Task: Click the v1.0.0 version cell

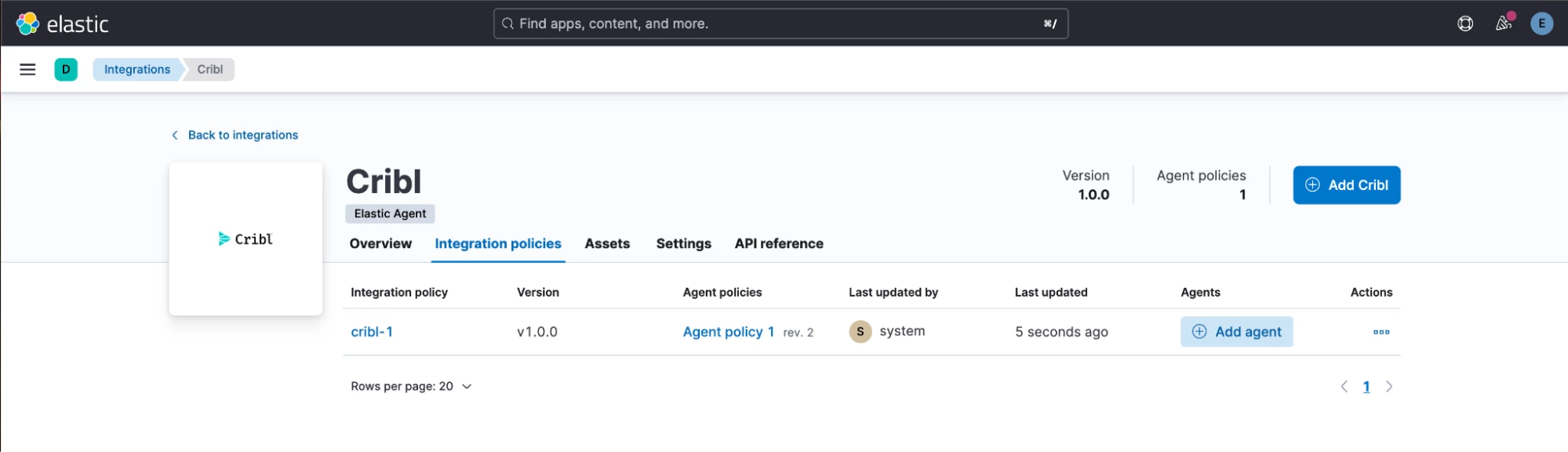Action: point(537,332)
